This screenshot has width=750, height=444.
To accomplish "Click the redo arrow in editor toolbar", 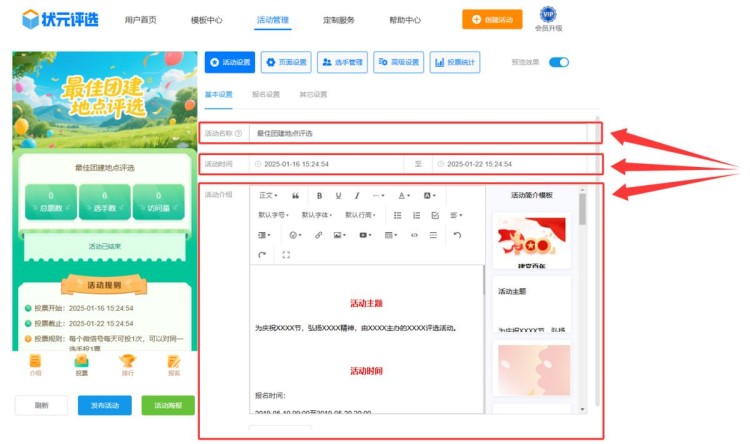I will tap(262, 255).
